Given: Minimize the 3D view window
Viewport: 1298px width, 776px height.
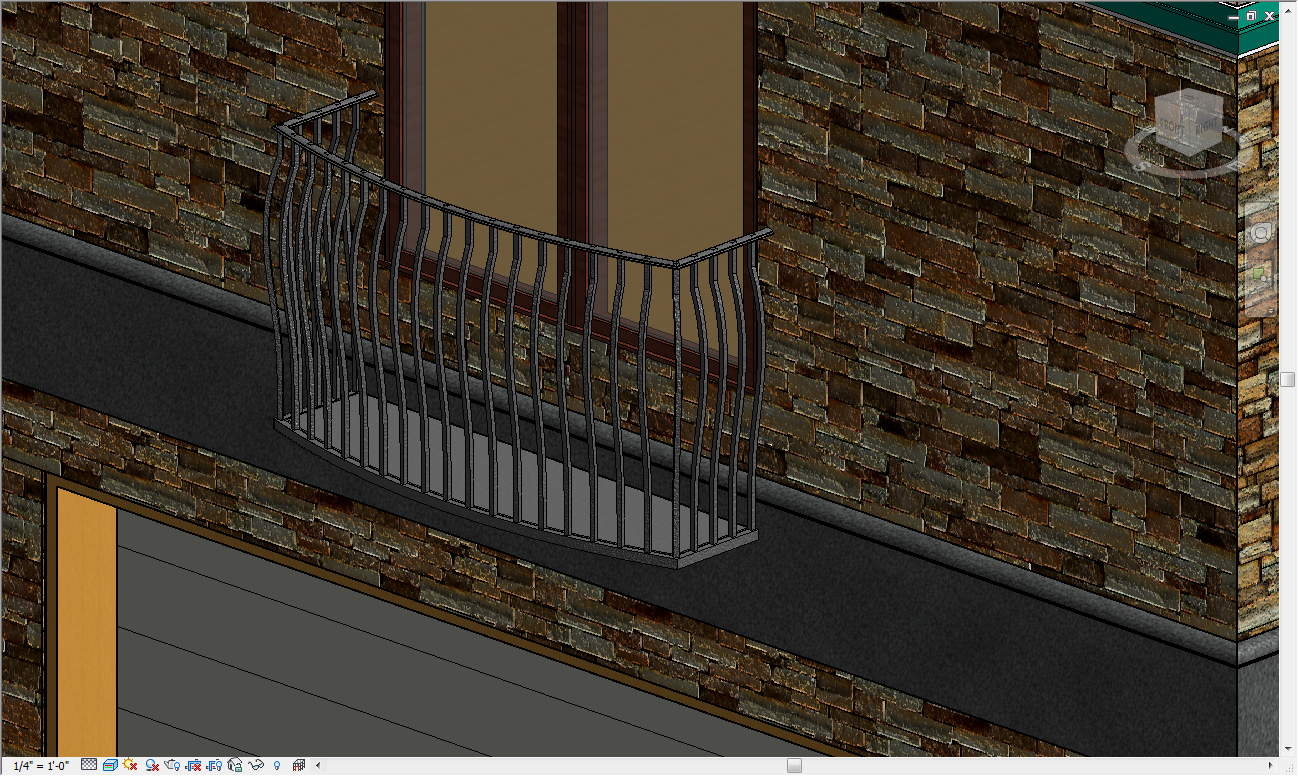Looking at the screenshot, I should pos(1235,16).
